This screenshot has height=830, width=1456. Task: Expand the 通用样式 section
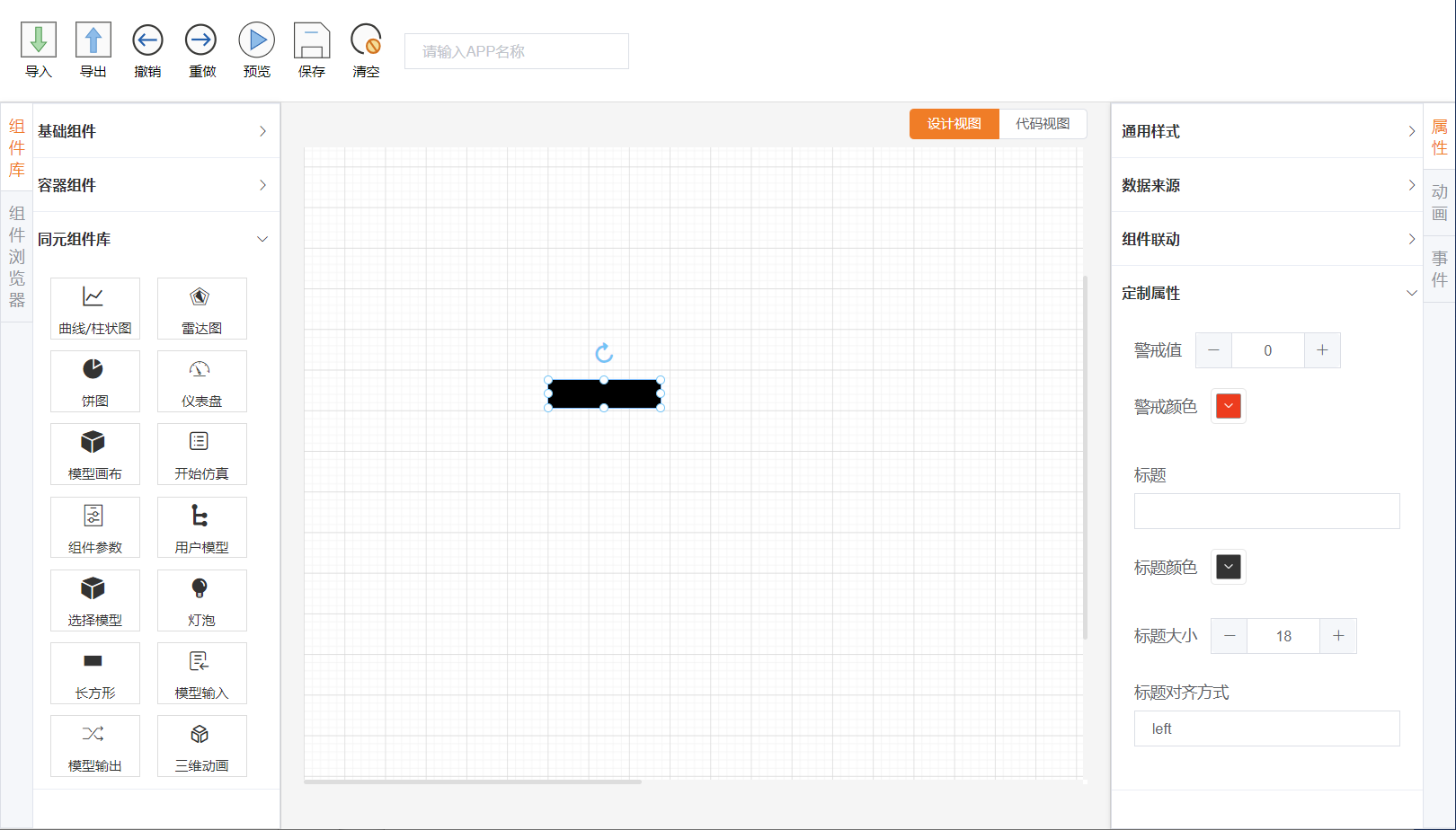(x=1267, y=131)
